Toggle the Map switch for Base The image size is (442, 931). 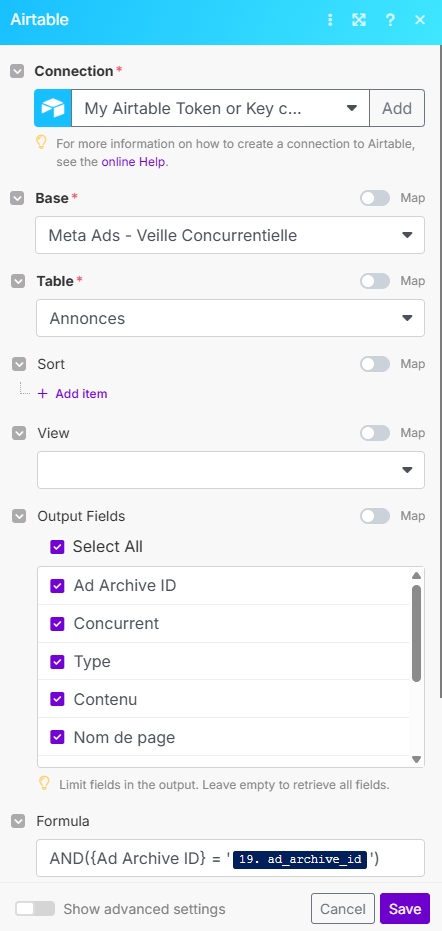click(375, 198)
